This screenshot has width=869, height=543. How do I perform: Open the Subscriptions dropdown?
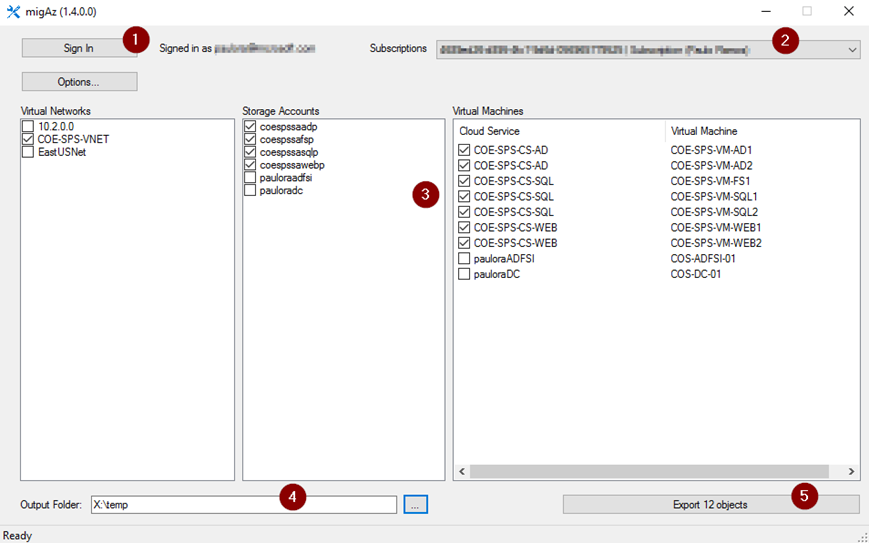point(852,49)
